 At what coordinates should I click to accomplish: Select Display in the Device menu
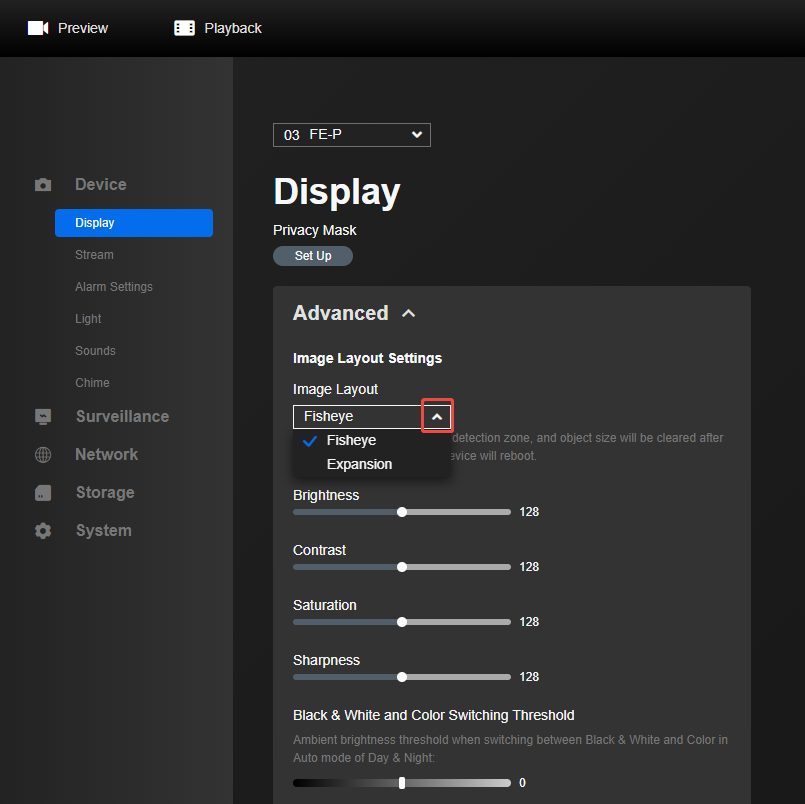134,223
